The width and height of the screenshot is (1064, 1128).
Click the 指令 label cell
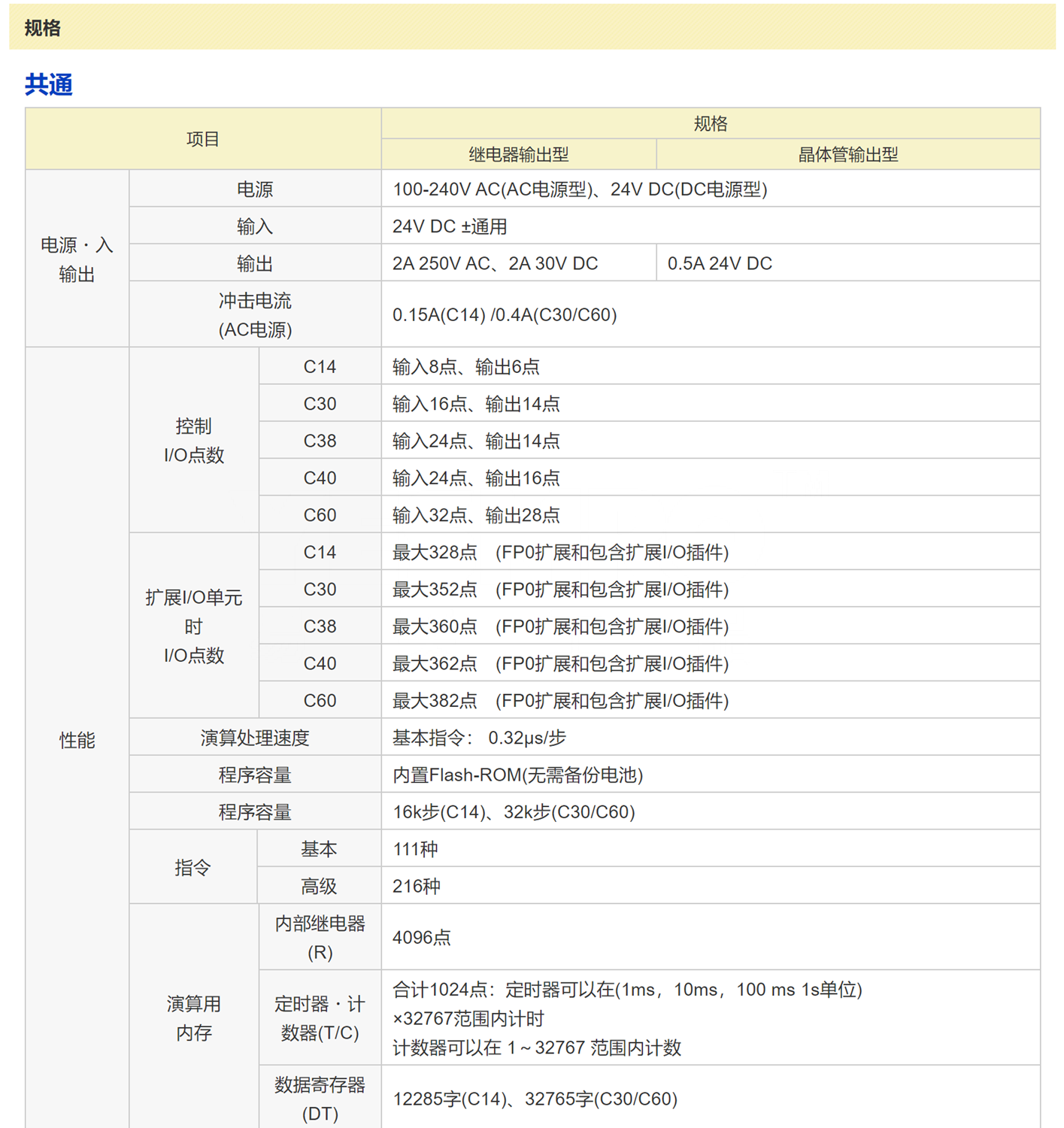tap(193, 867)
